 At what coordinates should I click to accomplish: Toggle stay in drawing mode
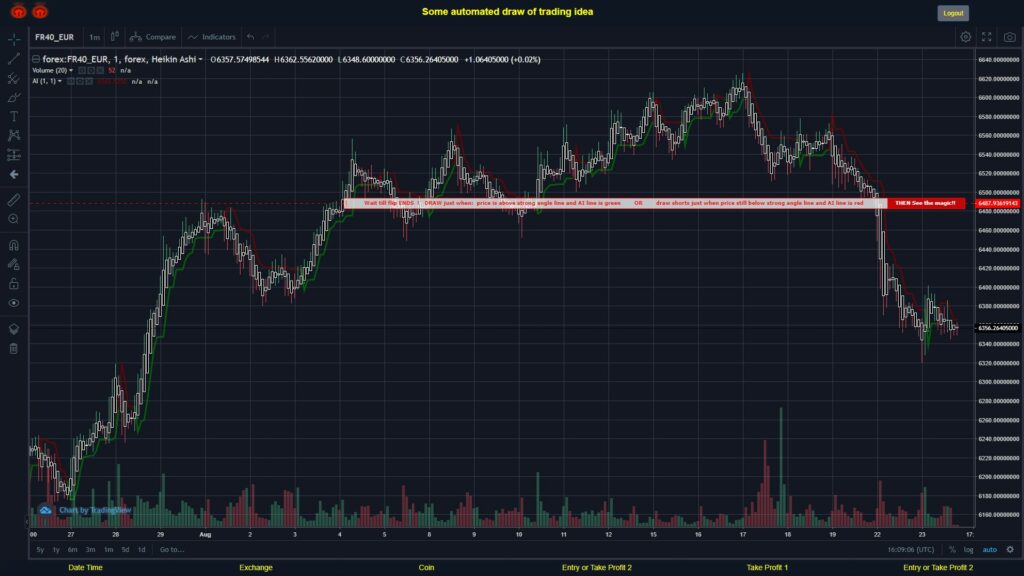(x=14, y=264)
